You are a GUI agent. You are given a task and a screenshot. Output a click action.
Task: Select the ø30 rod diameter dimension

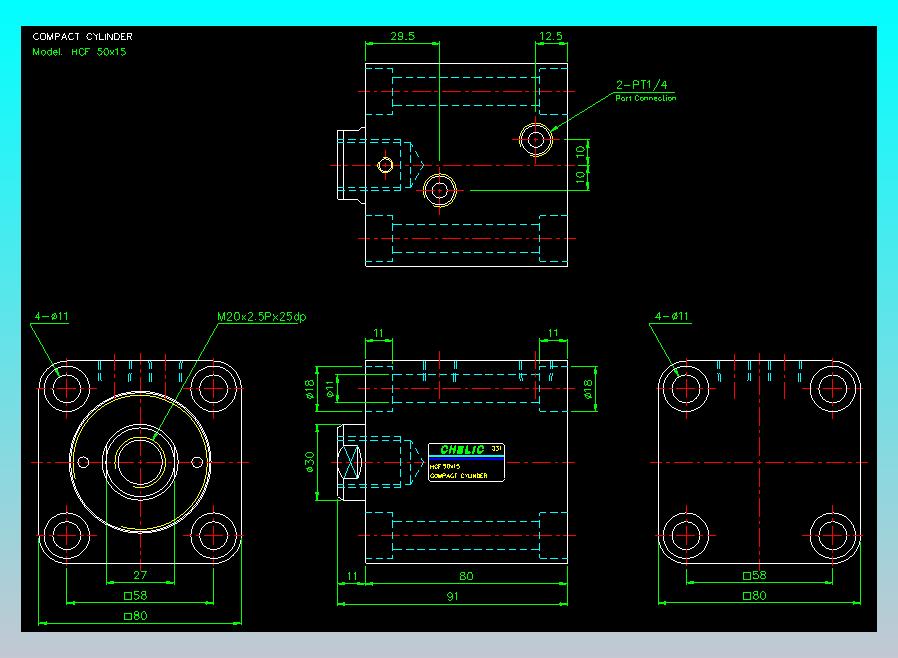tap(309, 462)
